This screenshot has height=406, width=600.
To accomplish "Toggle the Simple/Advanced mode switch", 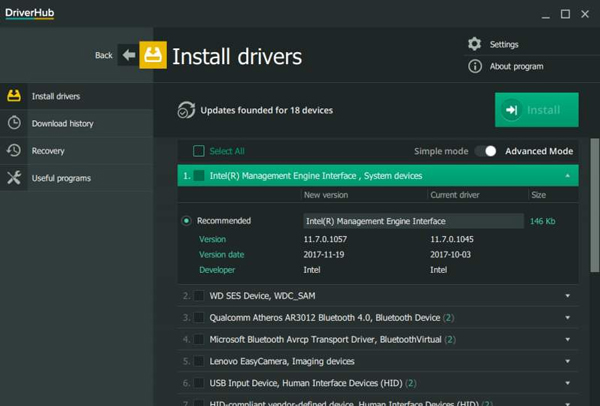I will 486,151.
